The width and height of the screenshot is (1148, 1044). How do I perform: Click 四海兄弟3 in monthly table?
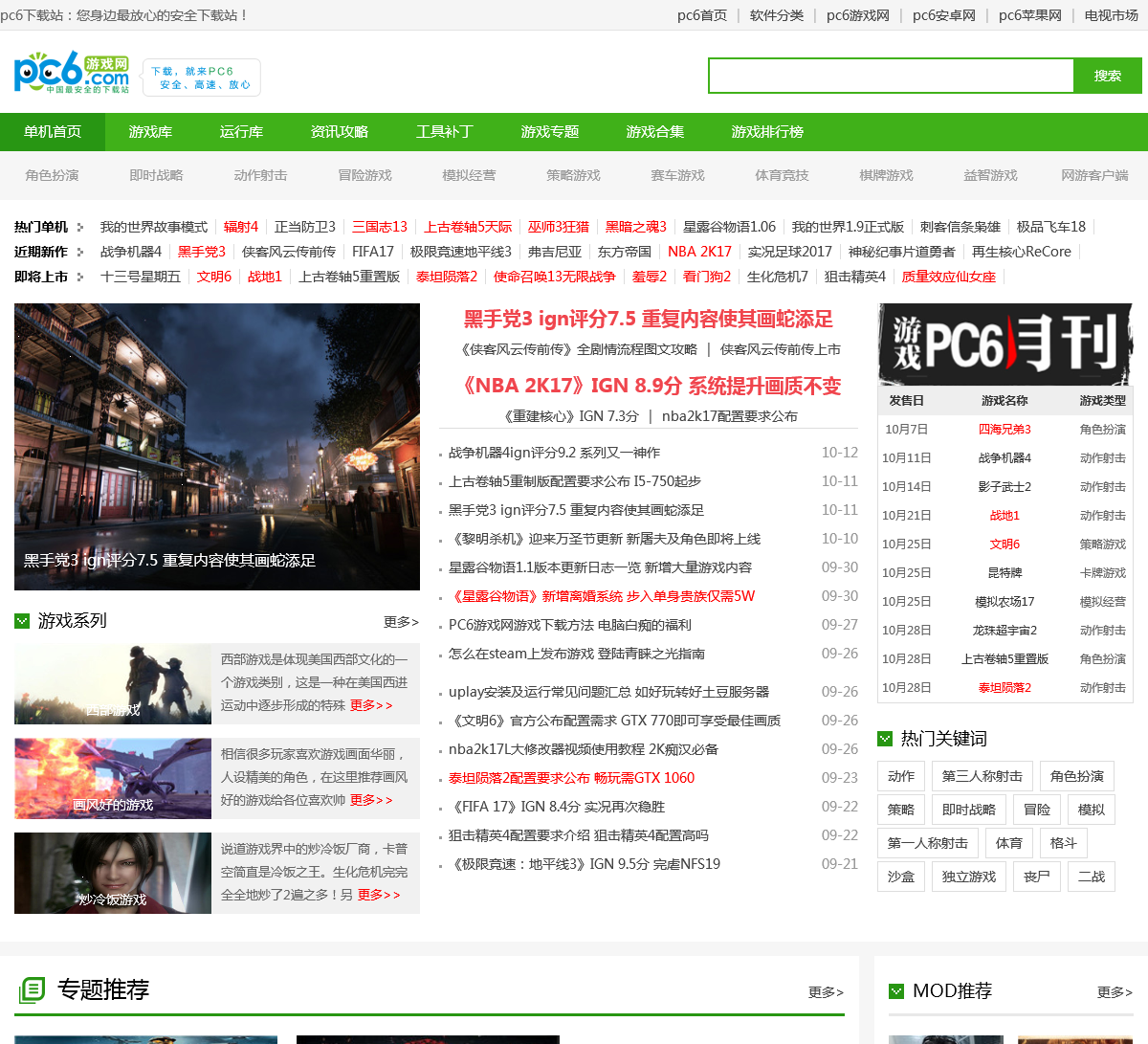pyautogui.click(x=1004, y=430)
